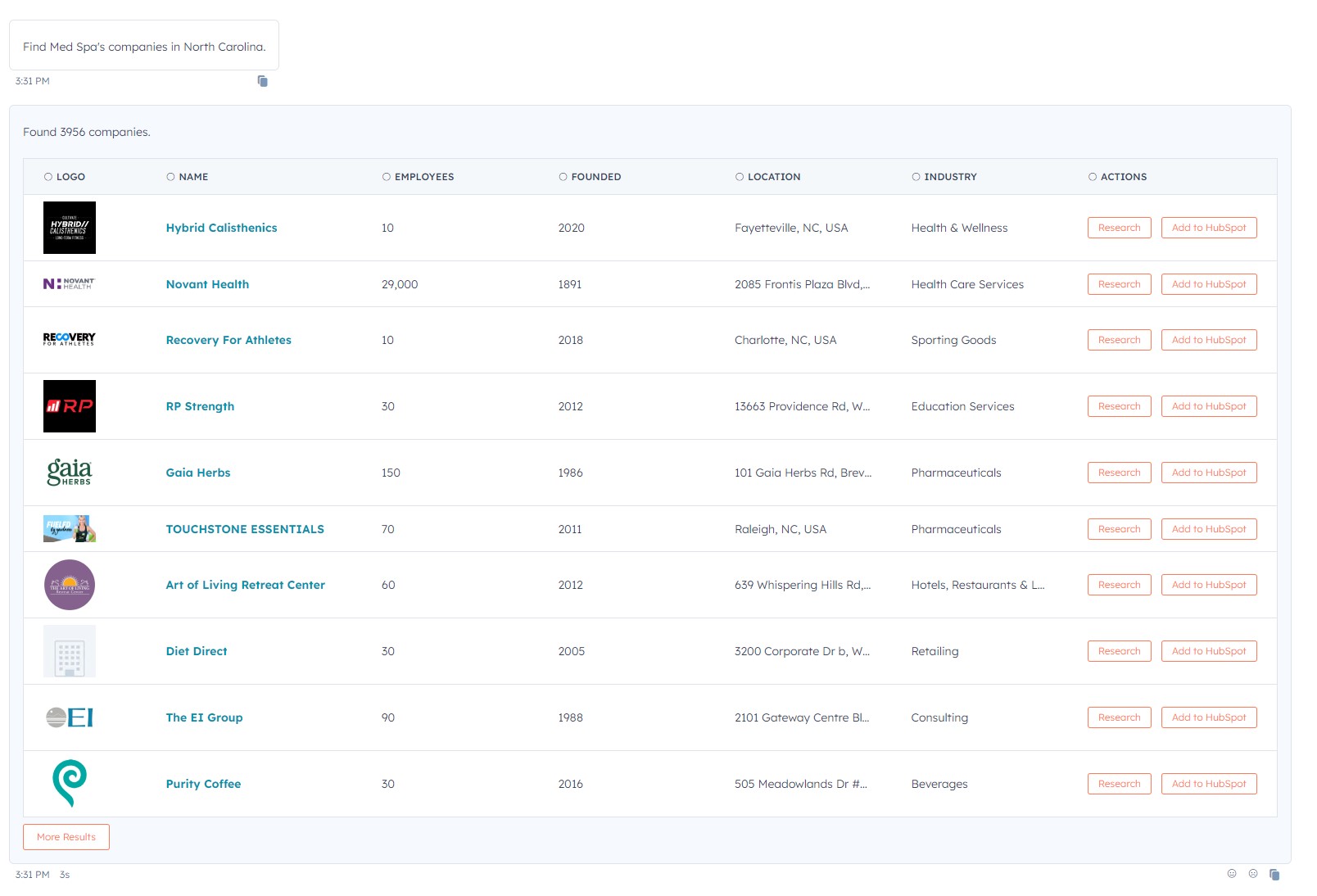Click the Novant Health logo

(70, 284)
